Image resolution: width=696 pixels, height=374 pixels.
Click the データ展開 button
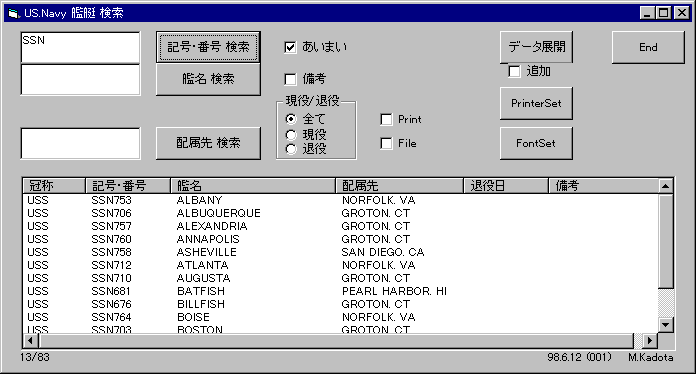536,47
